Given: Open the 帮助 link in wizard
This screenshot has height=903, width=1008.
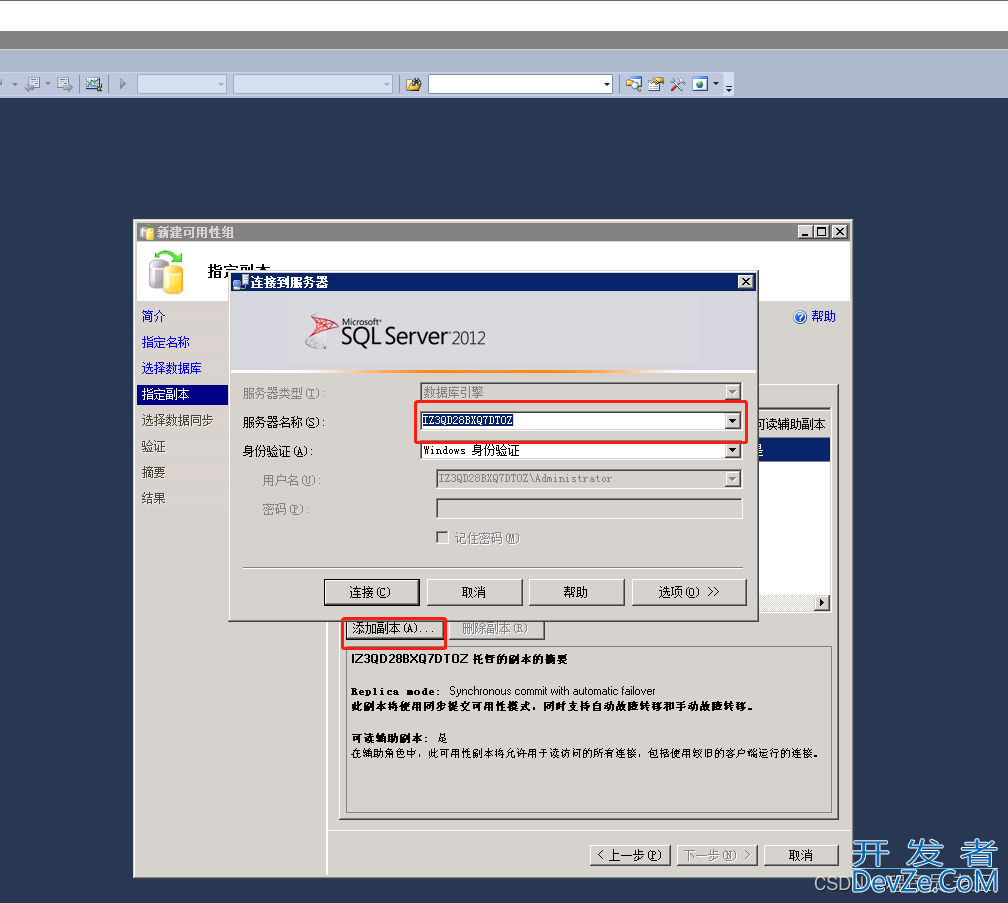Looking at the screenshot, I should pyautogui.click(x=823, y=316).
